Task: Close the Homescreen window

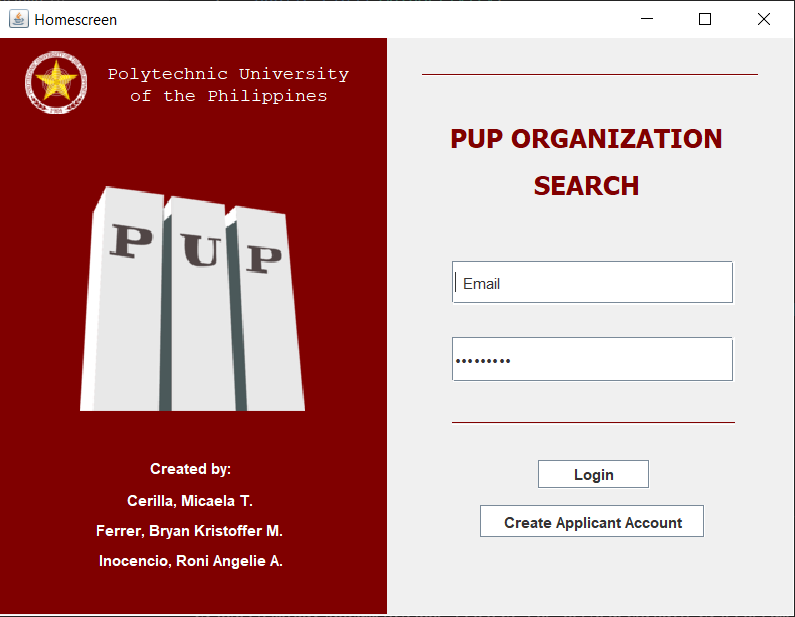Action: (764, 19)
